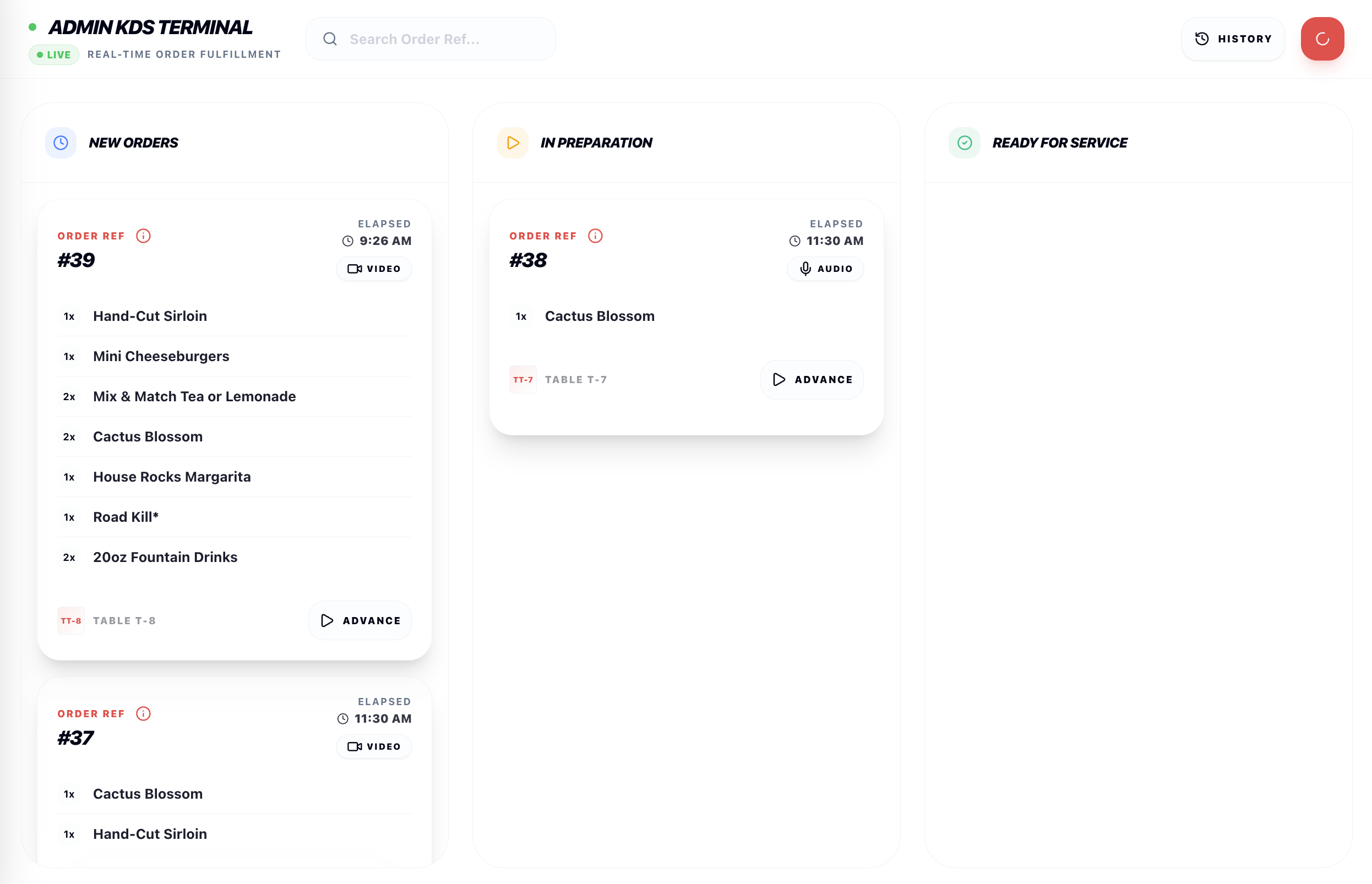
Task: Click the search magnifier icon
Action: (x=330, y=39)
